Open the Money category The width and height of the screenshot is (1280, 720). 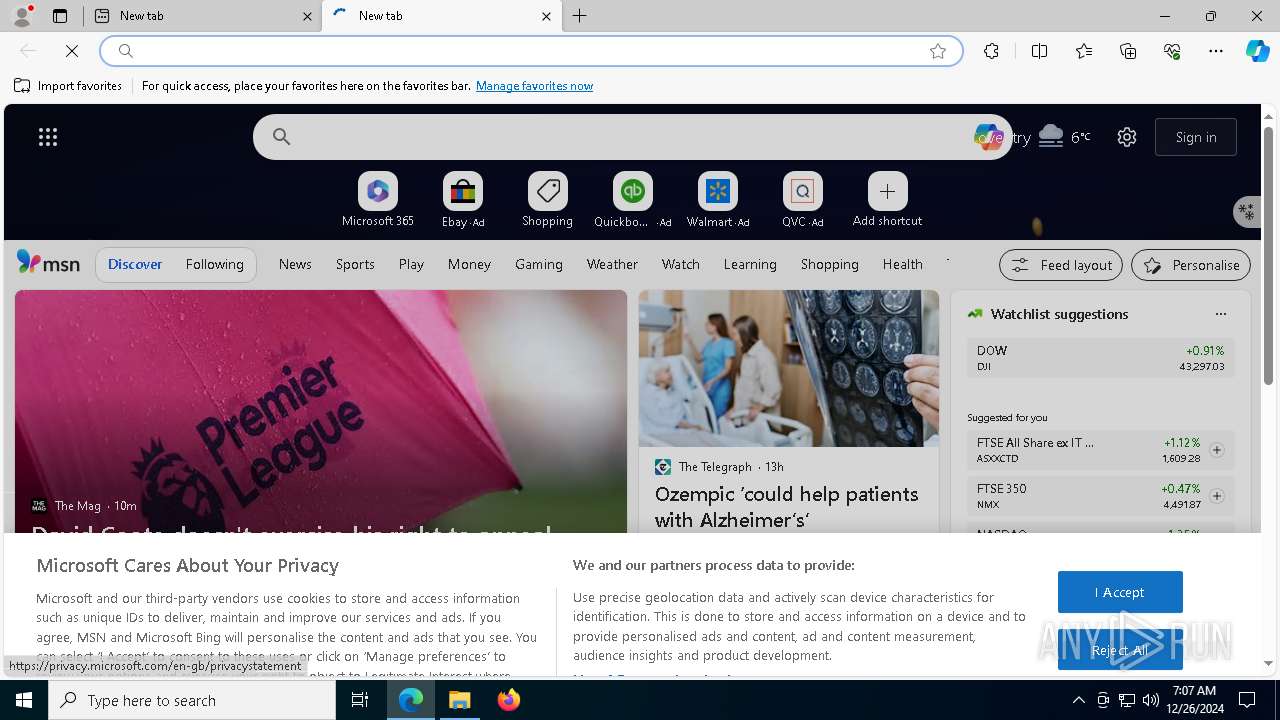469,264
